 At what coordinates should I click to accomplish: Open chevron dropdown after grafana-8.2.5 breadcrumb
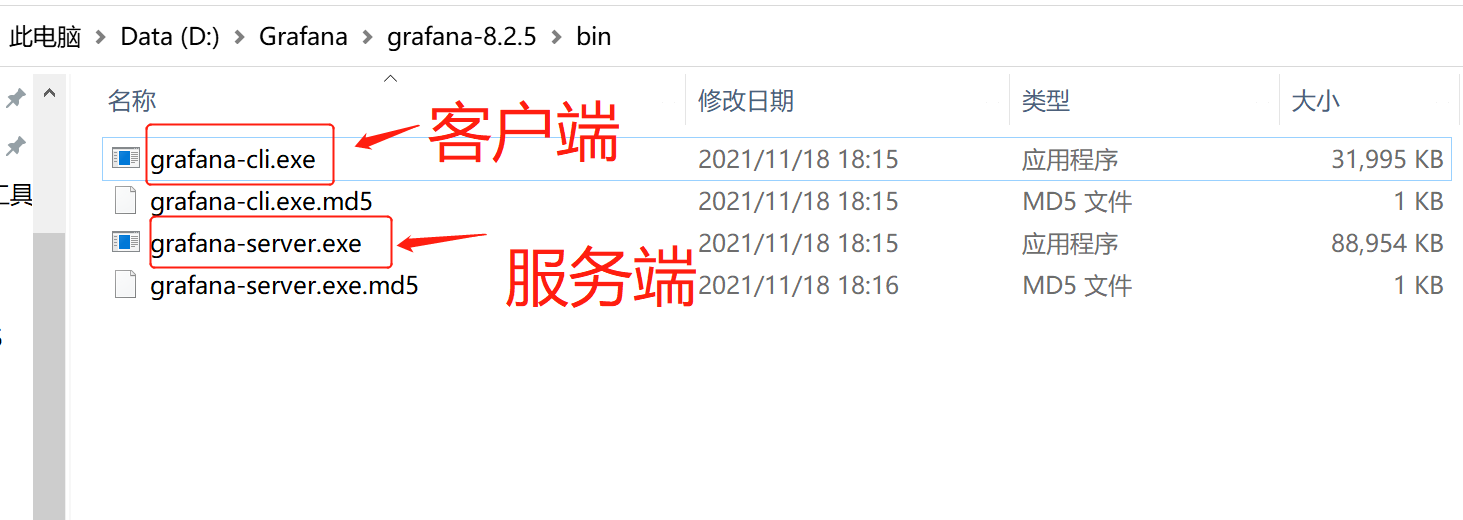(557, 37)
